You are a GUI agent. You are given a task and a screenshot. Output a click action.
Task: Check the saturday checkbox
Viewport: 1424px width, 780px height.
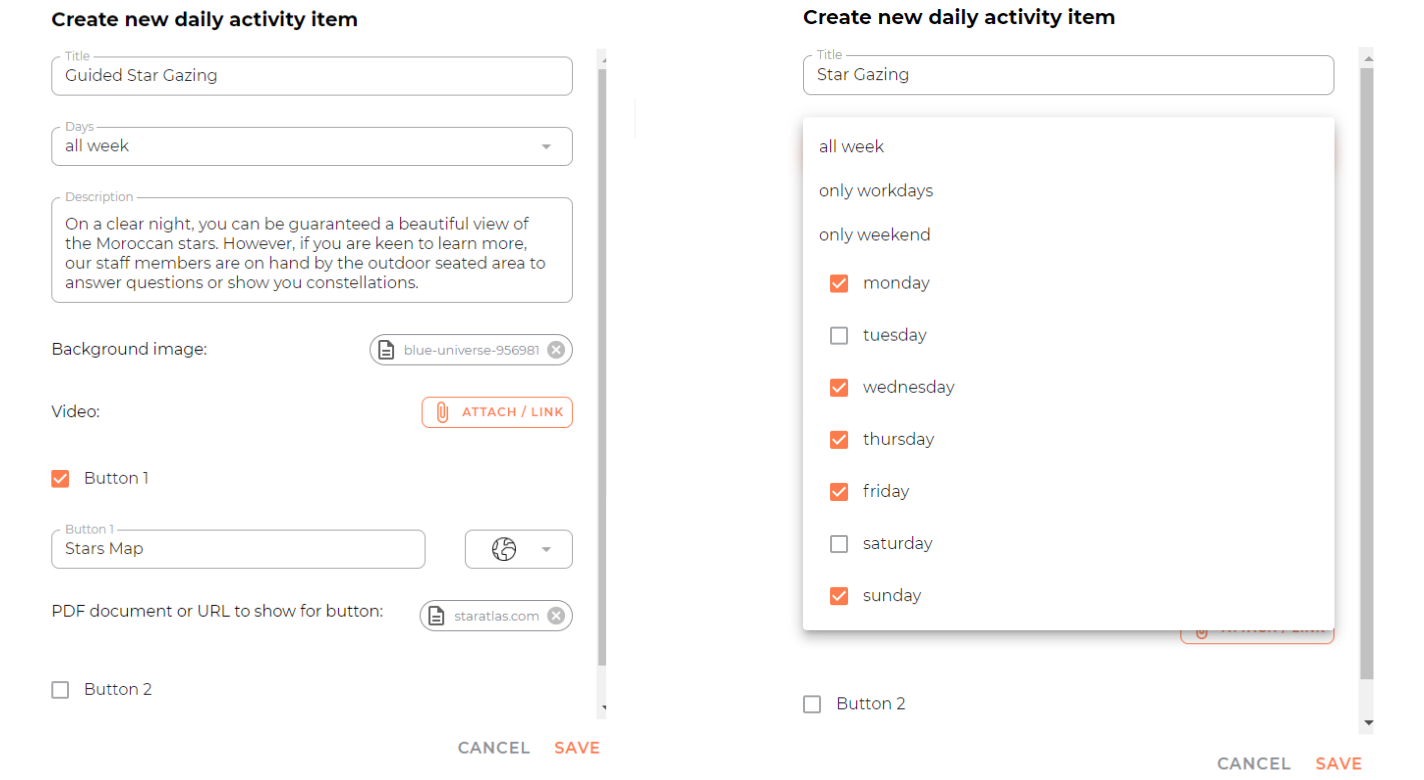pyautogui.click(x=839, y=543)
